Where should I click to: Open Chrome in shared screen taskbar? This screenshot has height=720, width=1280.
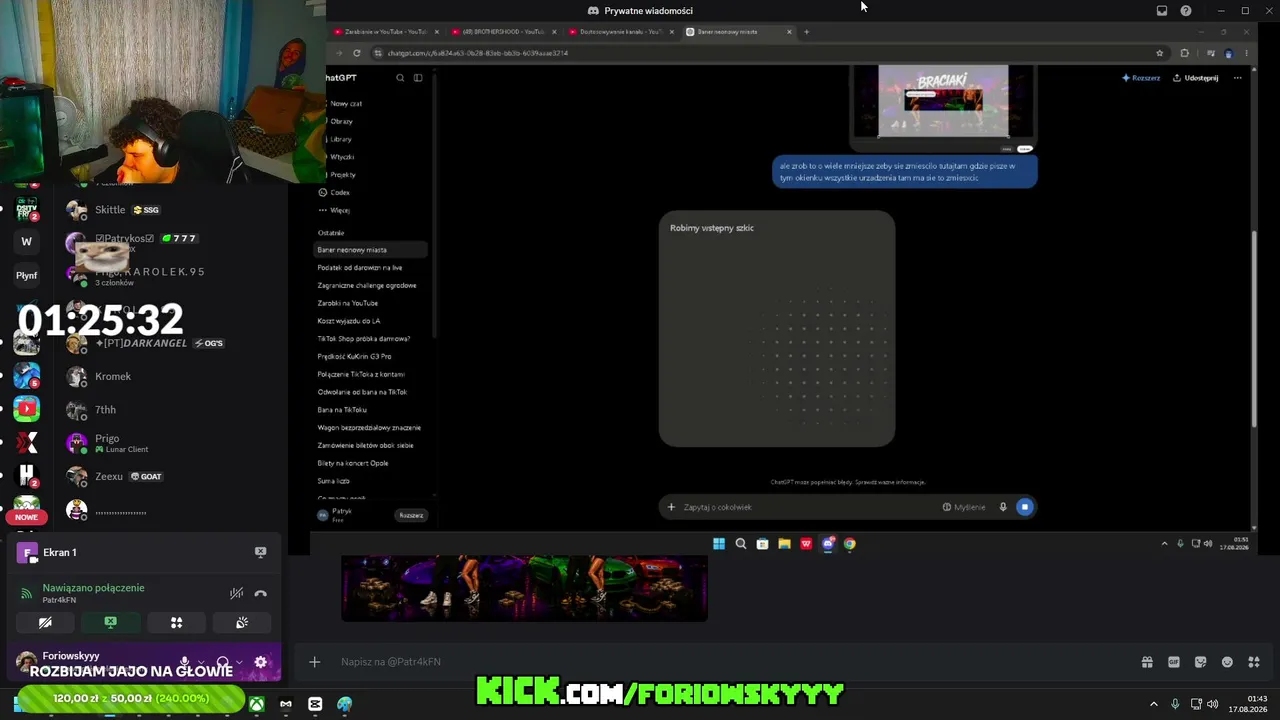[x=850, y=544]
